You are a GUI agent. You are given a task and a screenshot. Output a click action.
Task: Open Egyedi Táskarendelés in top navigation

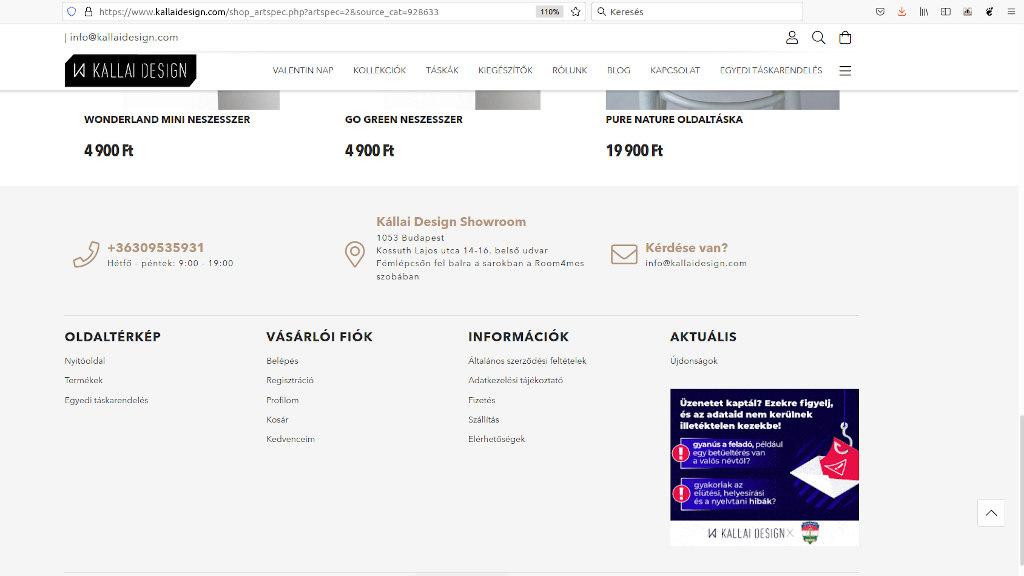tap(771, 71)
